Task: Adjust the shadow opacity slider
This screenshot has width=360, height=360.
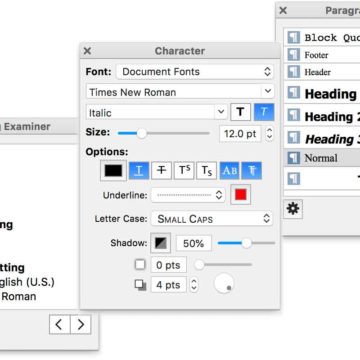Action: coord(246,243)
